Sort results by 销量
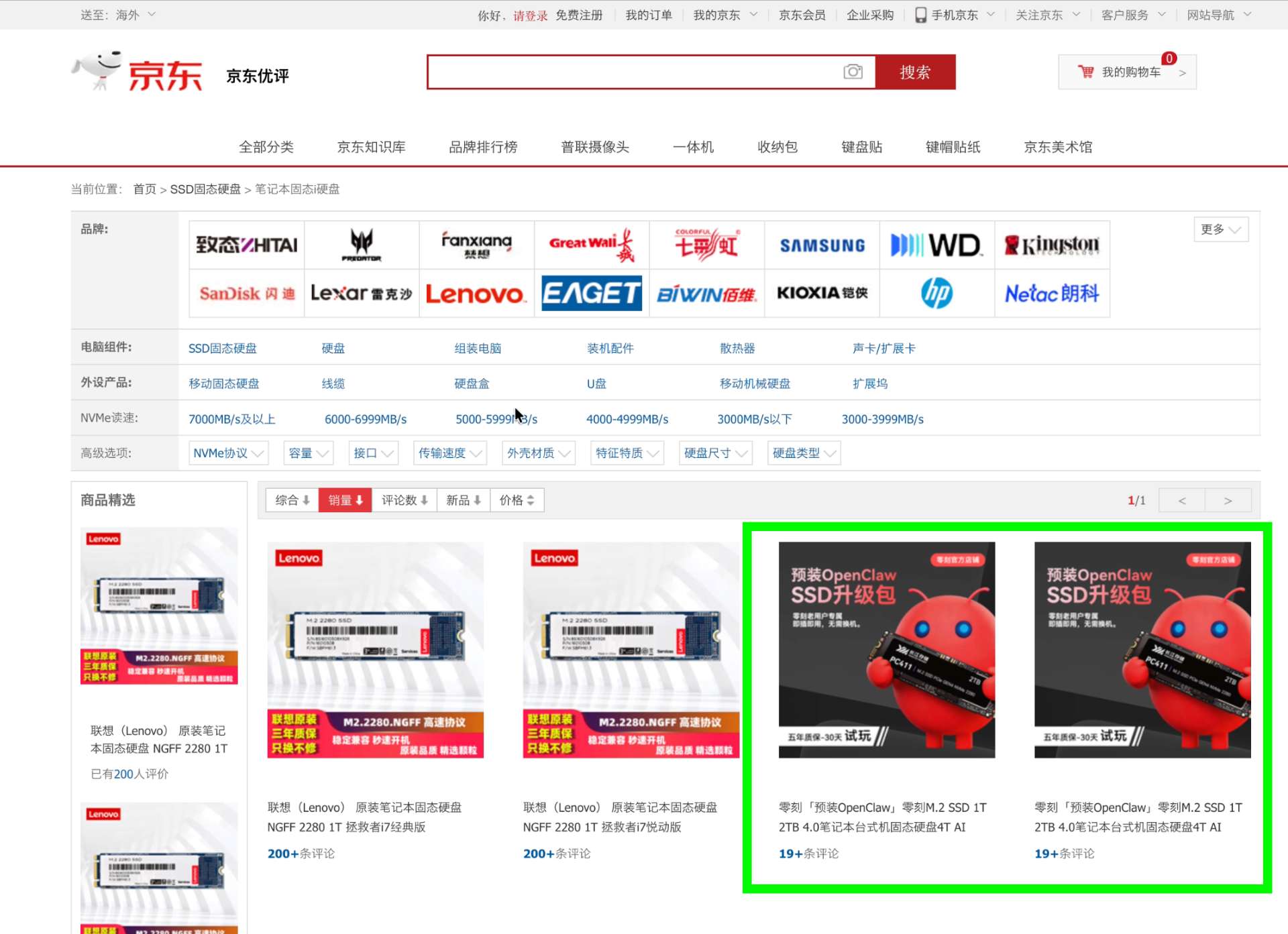 (x=345, y=500)
